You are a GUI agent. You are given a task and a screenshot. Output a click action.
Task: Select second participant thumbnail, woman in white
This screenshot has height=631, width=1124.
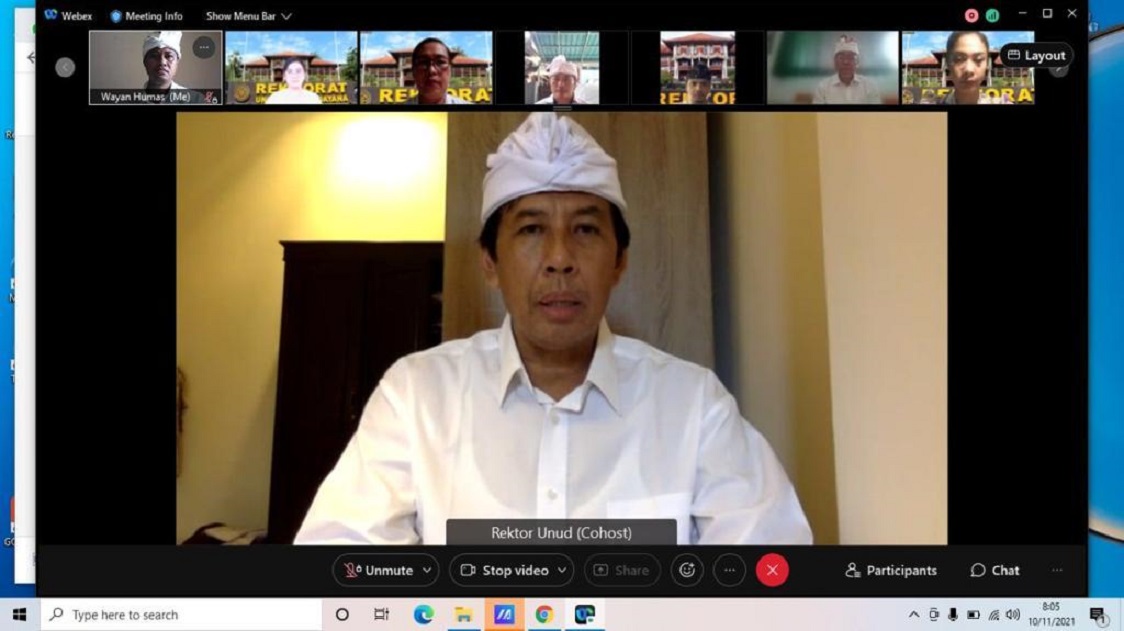tap(291, 67)
